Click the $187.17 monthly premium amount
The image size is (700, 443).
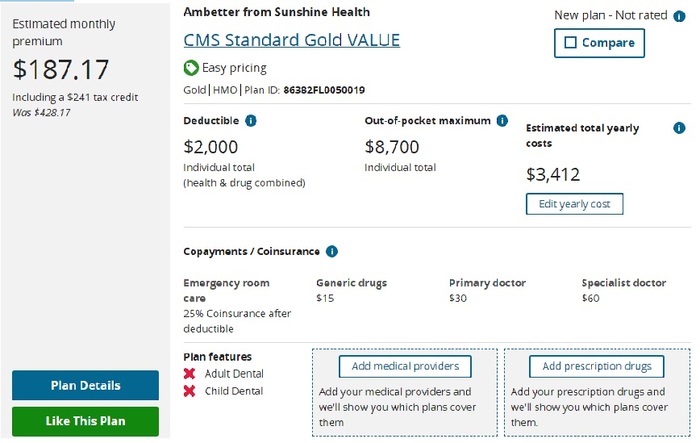[x=61, y=70]
